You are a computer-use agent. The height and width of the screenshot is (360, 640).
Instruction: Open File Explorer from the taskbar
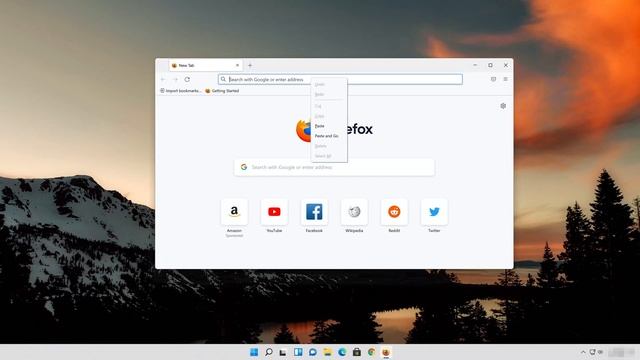pos(327,352)
